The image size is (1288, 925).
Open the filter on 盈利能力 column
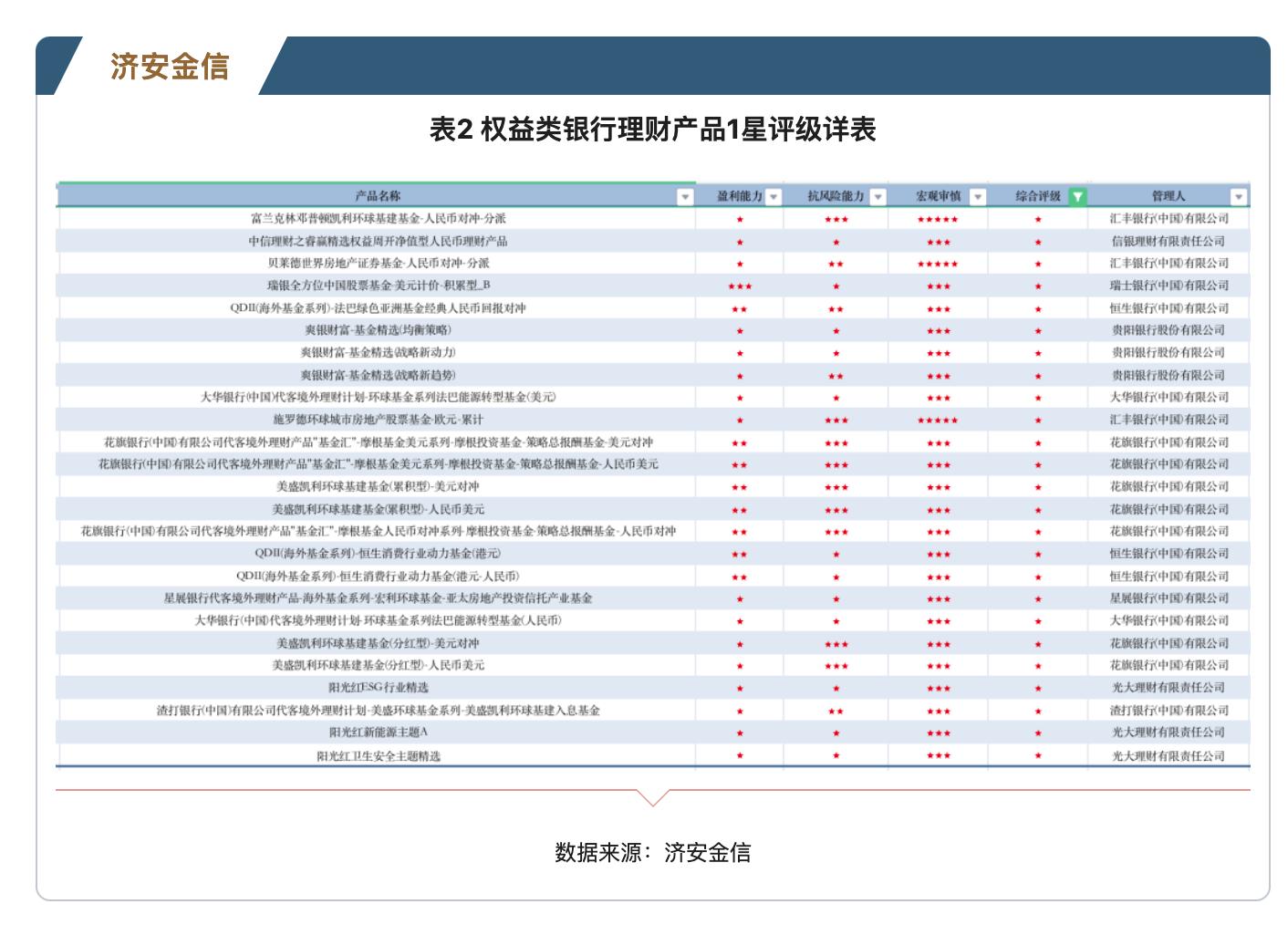point(774,195)
